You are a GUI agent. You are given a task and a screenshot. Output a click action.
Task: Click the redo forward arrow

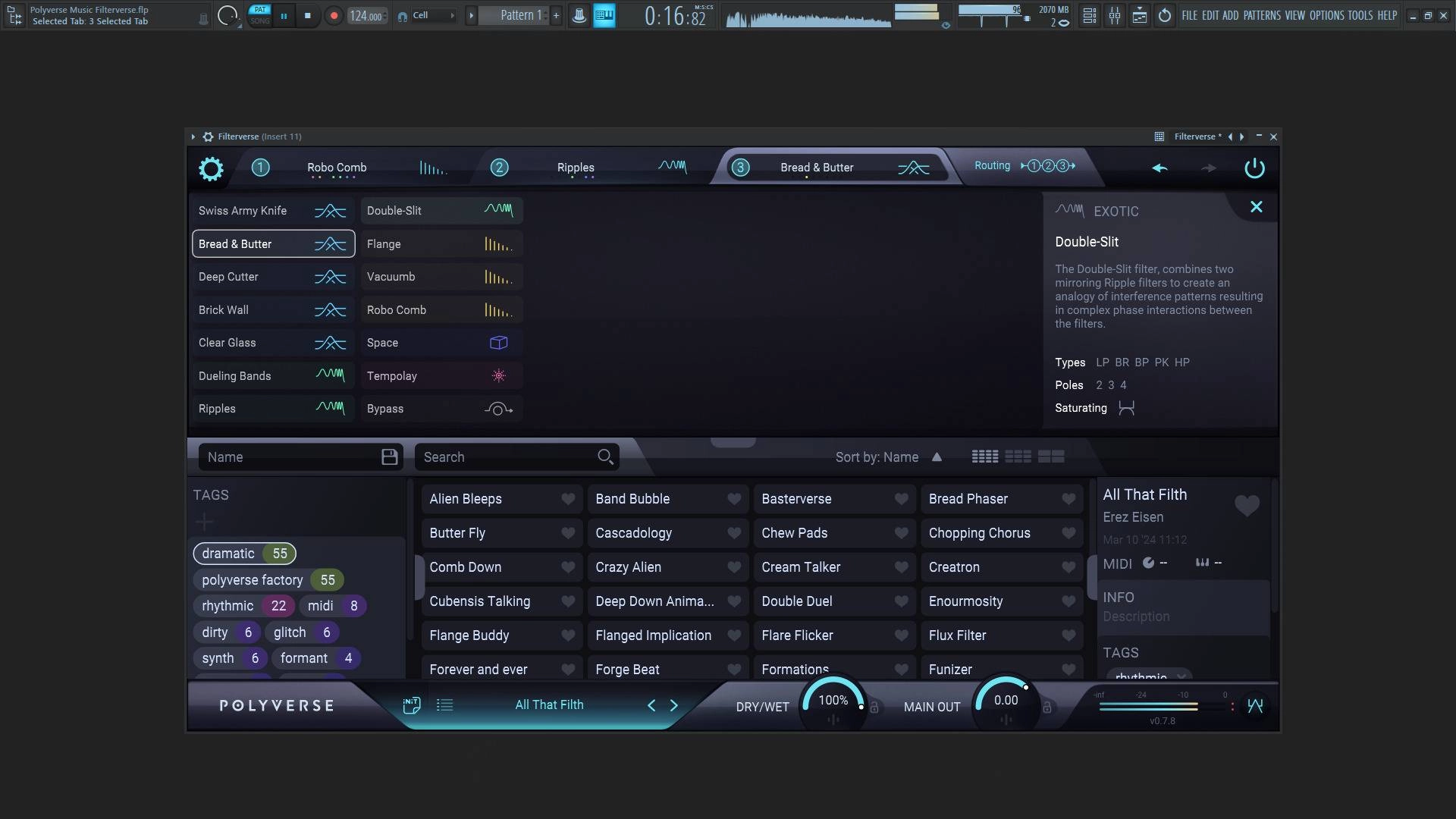coord(1209,168)
